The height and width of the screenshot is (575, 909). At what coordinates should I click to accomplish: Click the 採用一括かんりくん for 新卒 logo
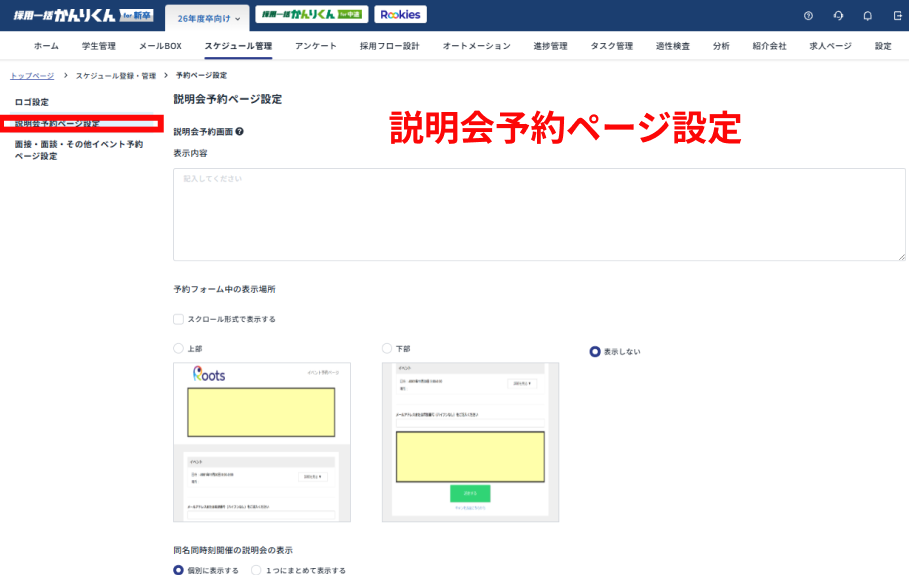point(83,16)
